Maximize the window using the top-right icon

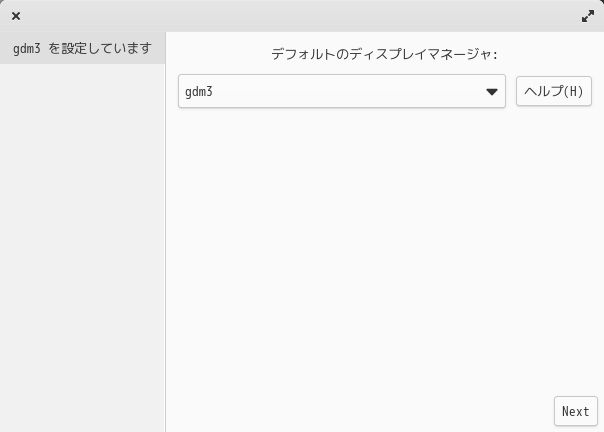coord(588,16)
